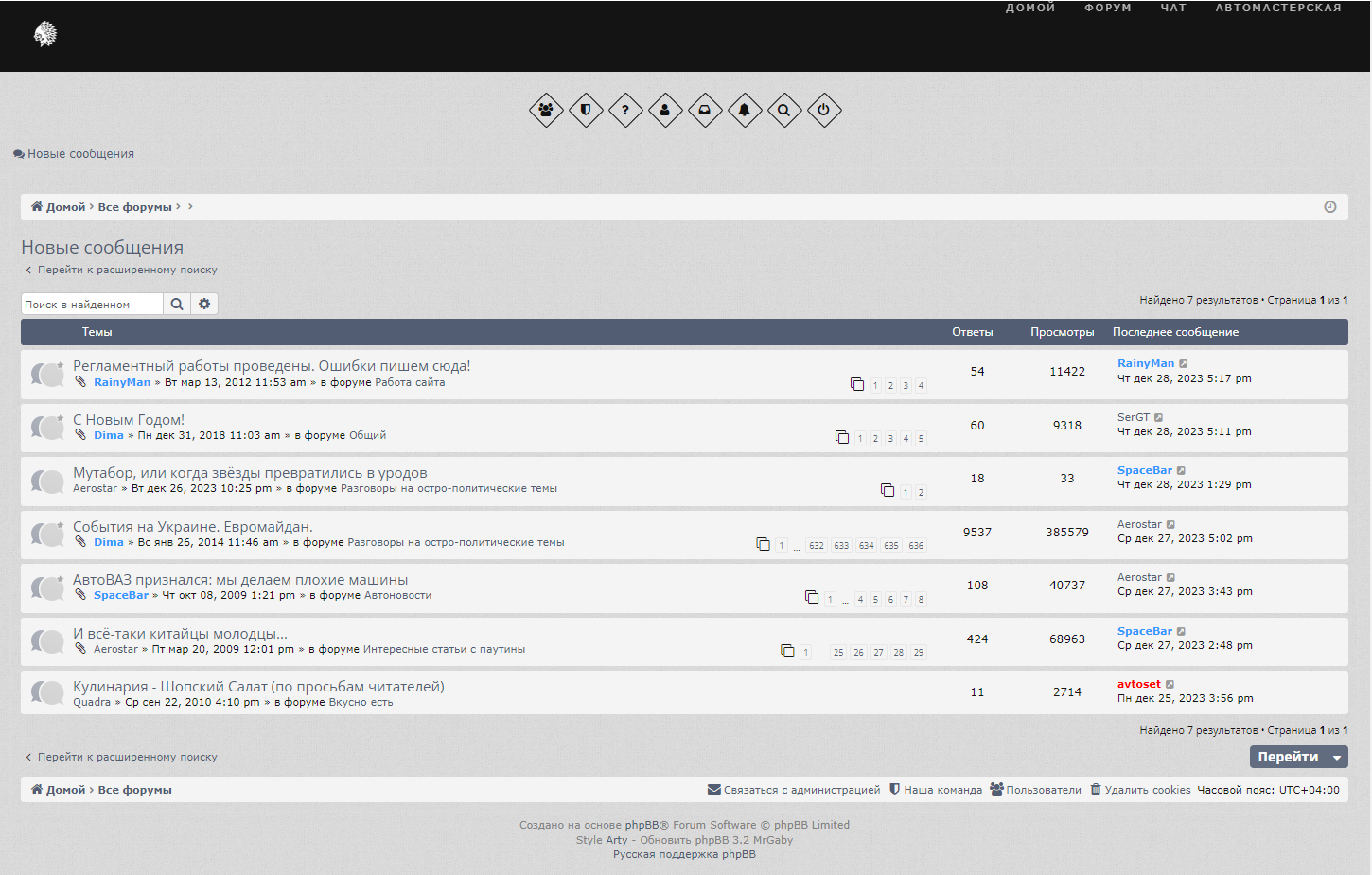1372x875 pixels.
Task: Open the user profile diamond icon
Action: [665, 110]
